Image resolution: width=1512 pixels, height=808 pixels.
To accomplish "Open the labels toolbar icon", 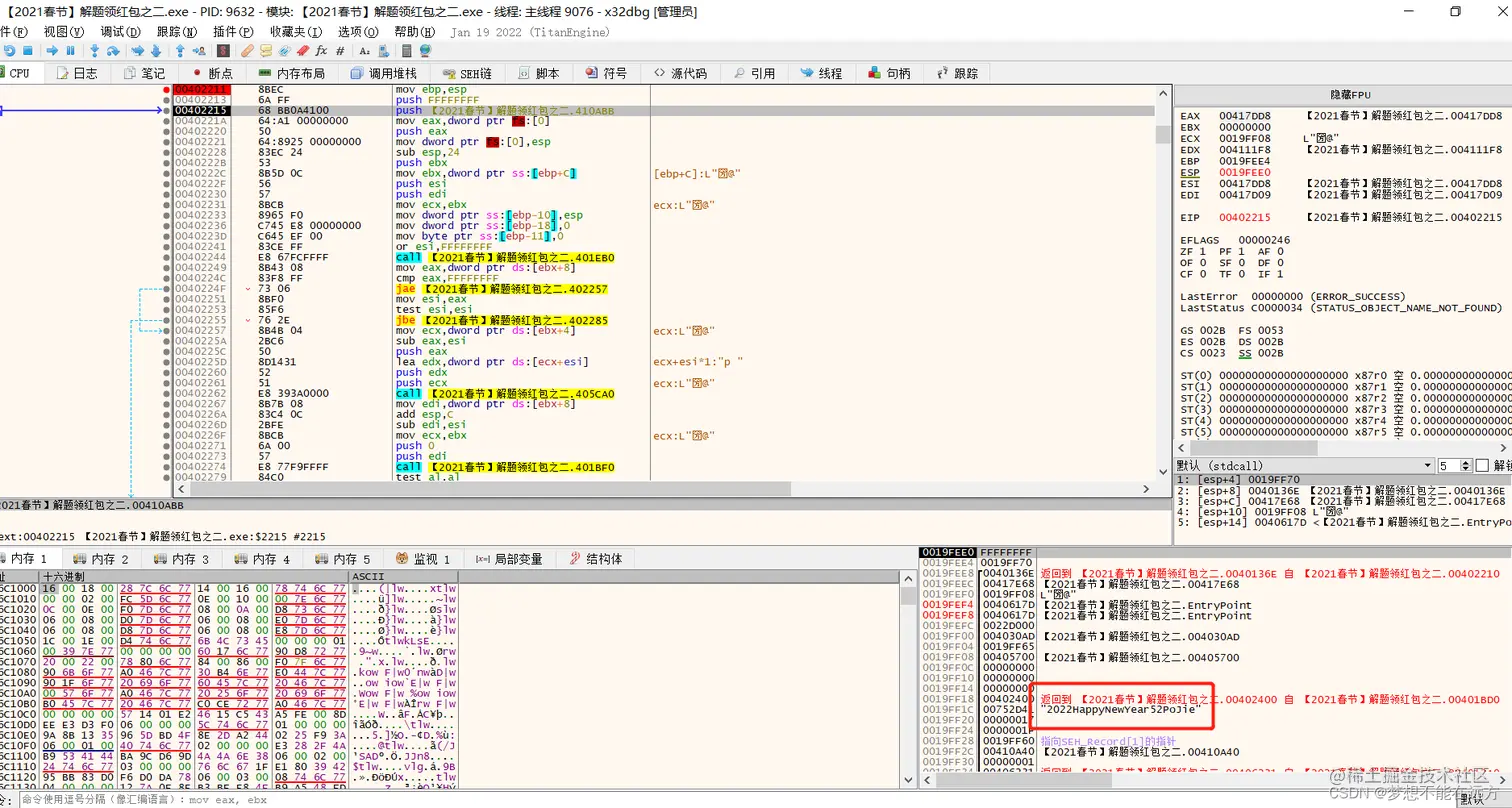I will [285, 50].
